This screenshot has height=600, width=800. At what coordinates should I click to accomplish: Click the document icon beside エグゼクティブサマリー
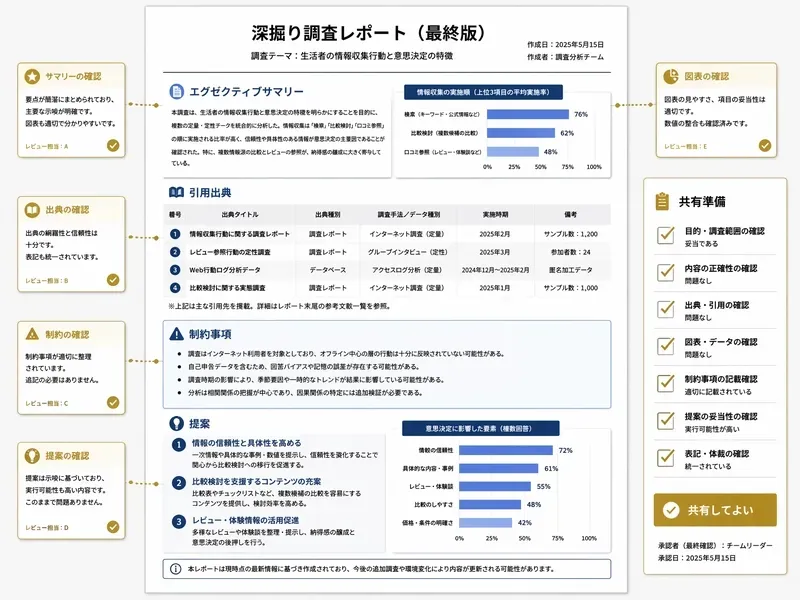click(x=176, y=91)
